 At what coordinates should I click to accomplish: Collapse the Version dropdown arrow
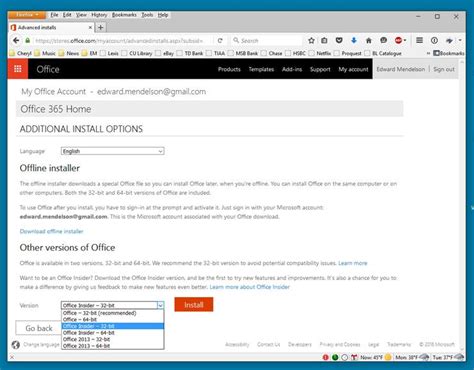point(160,305)
